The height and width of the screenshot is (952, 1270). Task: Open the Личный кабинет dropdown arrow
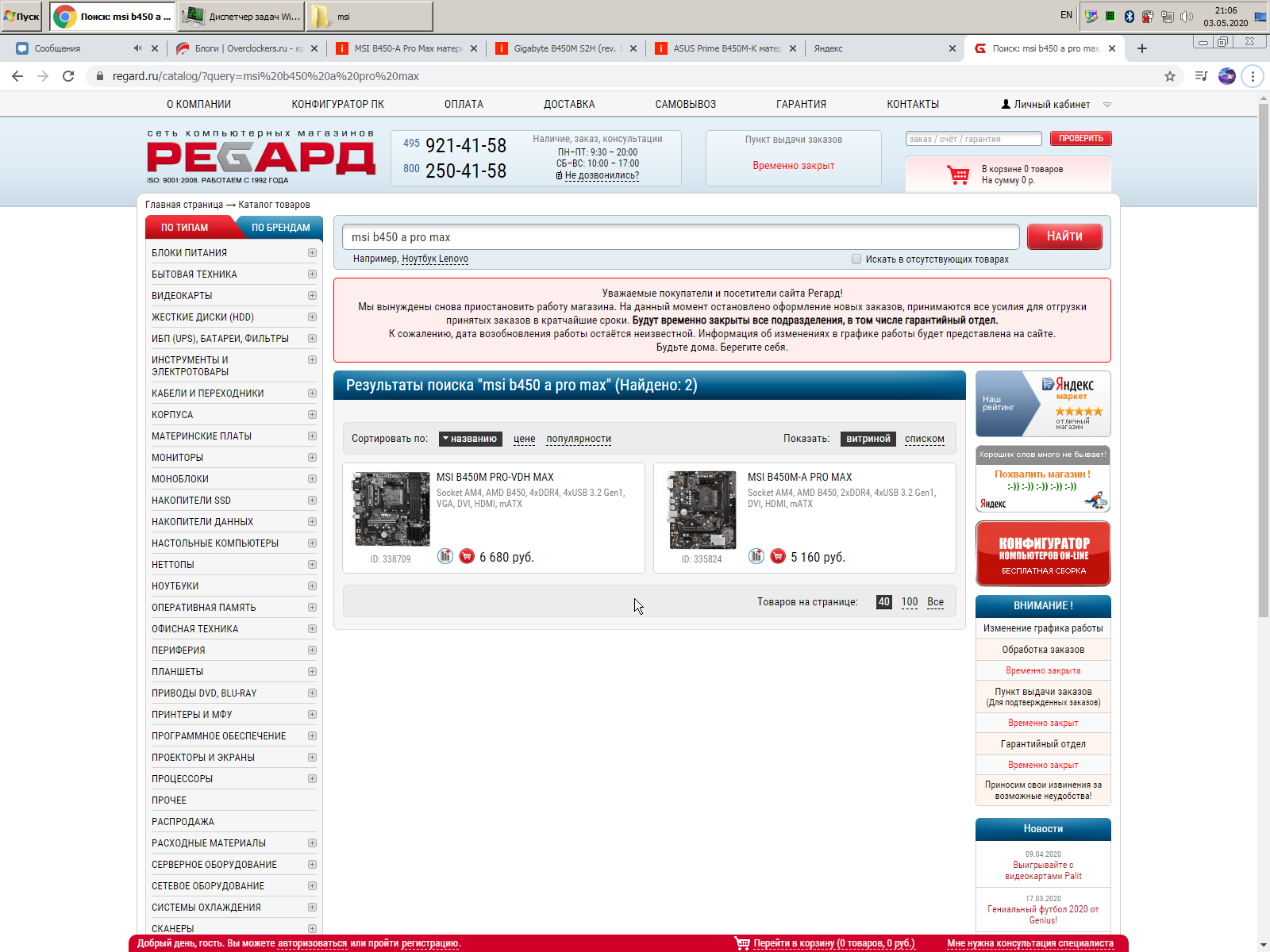(x=1107, y=105)
